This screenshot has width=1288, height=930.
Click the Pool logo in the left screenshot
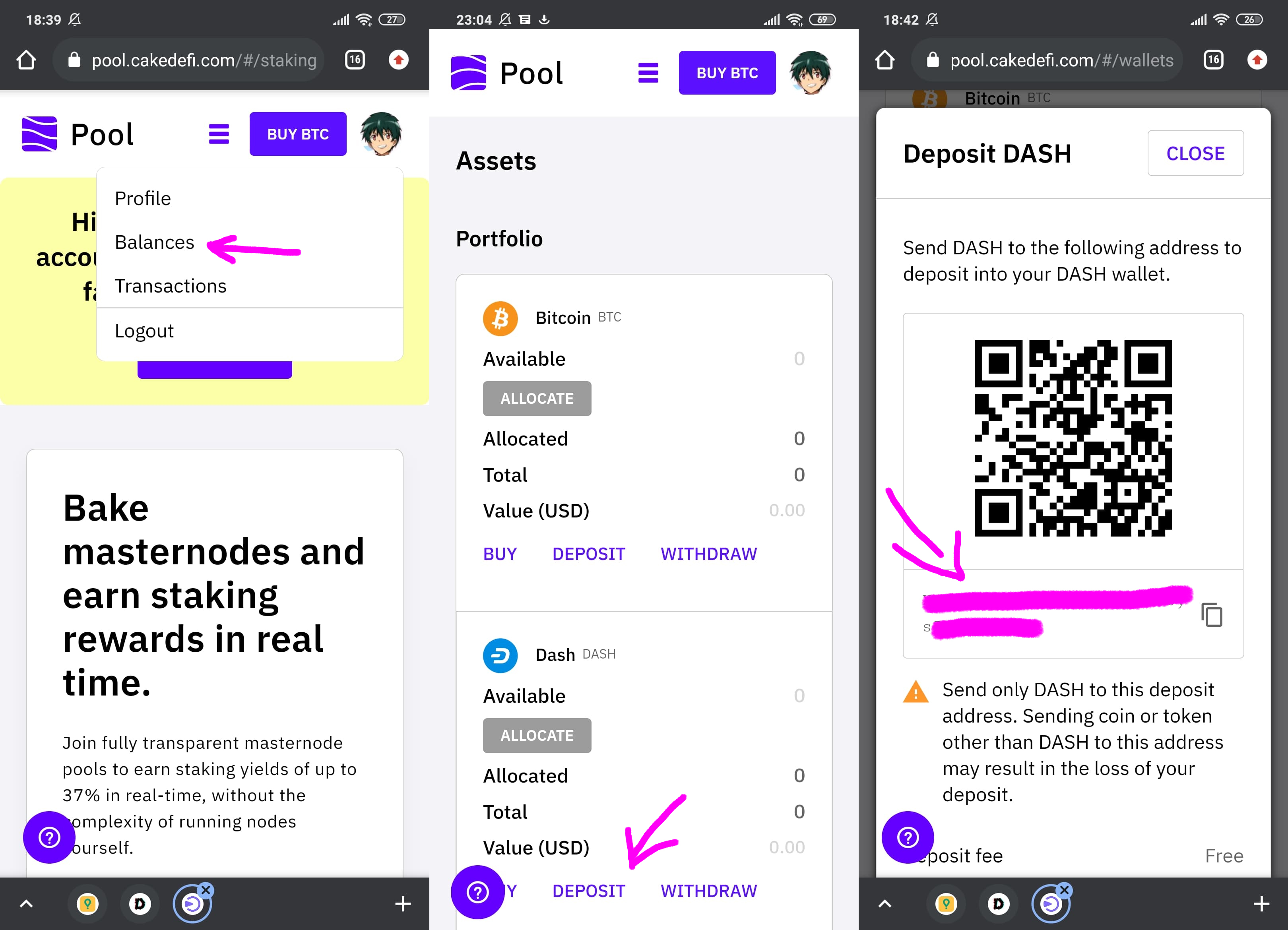pos(78,135)
